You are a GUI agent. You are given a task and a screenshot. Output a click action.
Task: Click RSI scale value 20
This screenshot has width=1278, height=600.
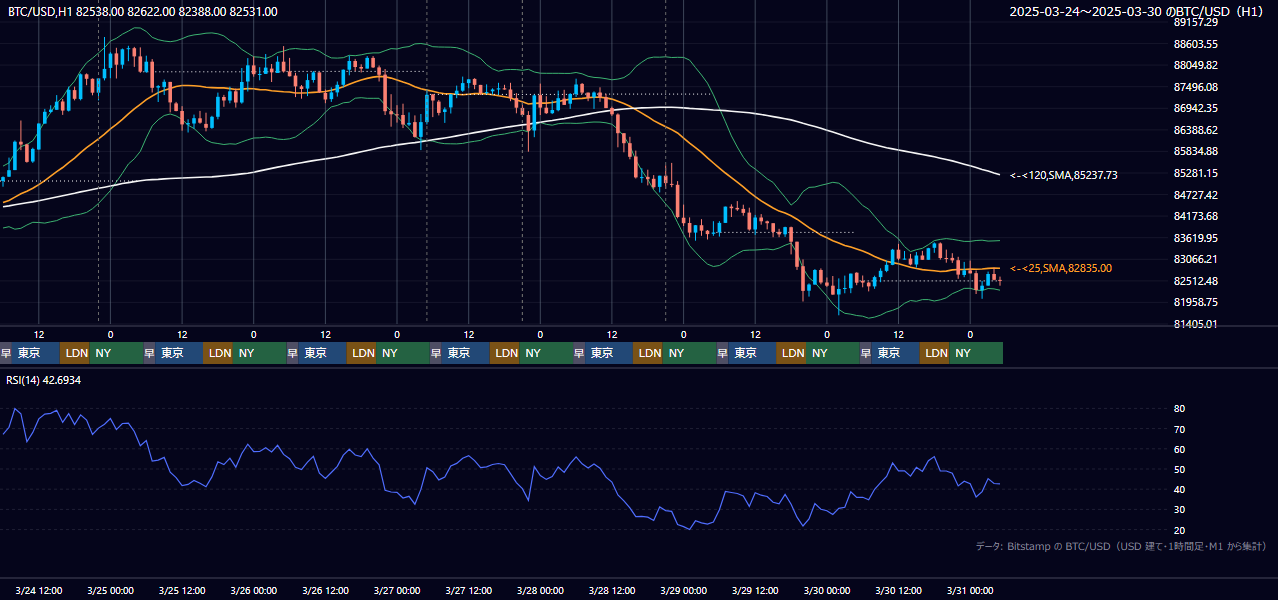(1180, 530)
